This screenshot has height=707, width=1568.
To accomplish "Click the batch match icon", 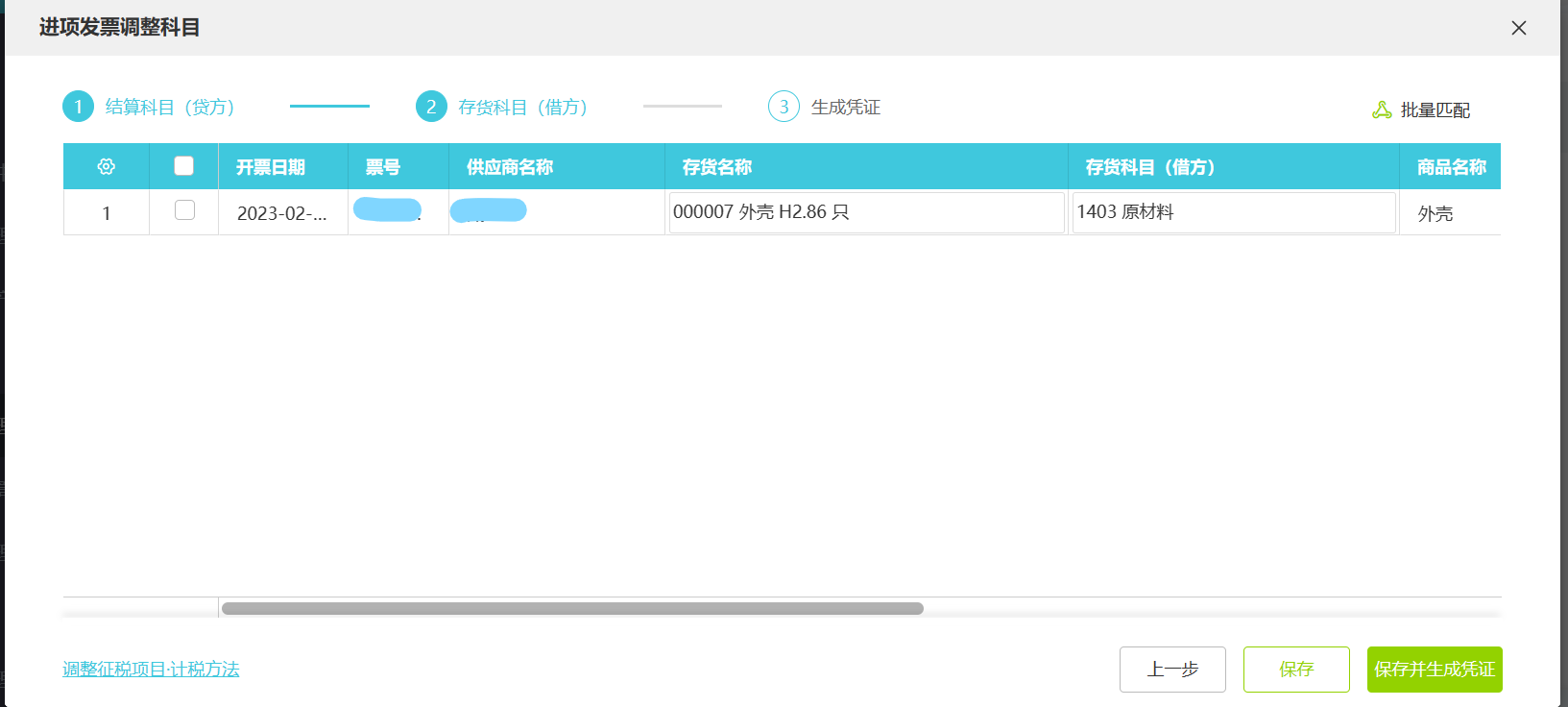I will tap(1382, 110).
